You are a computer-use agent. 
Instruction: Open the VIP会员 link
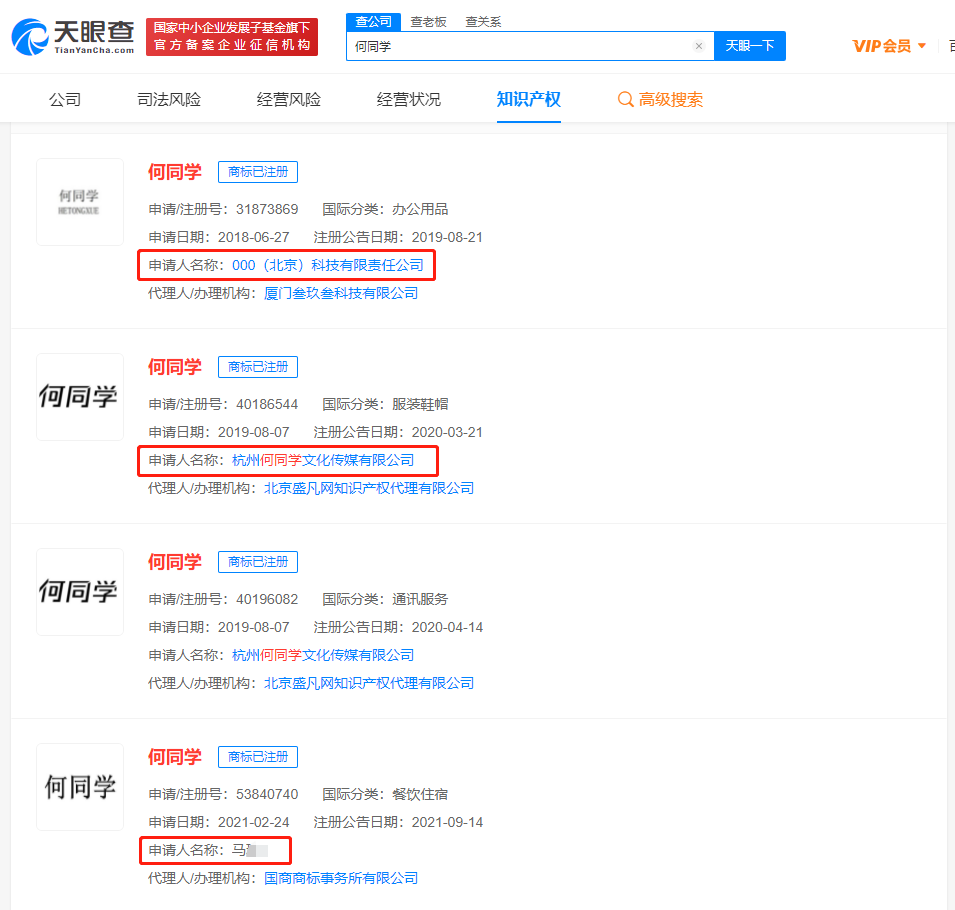881,46
